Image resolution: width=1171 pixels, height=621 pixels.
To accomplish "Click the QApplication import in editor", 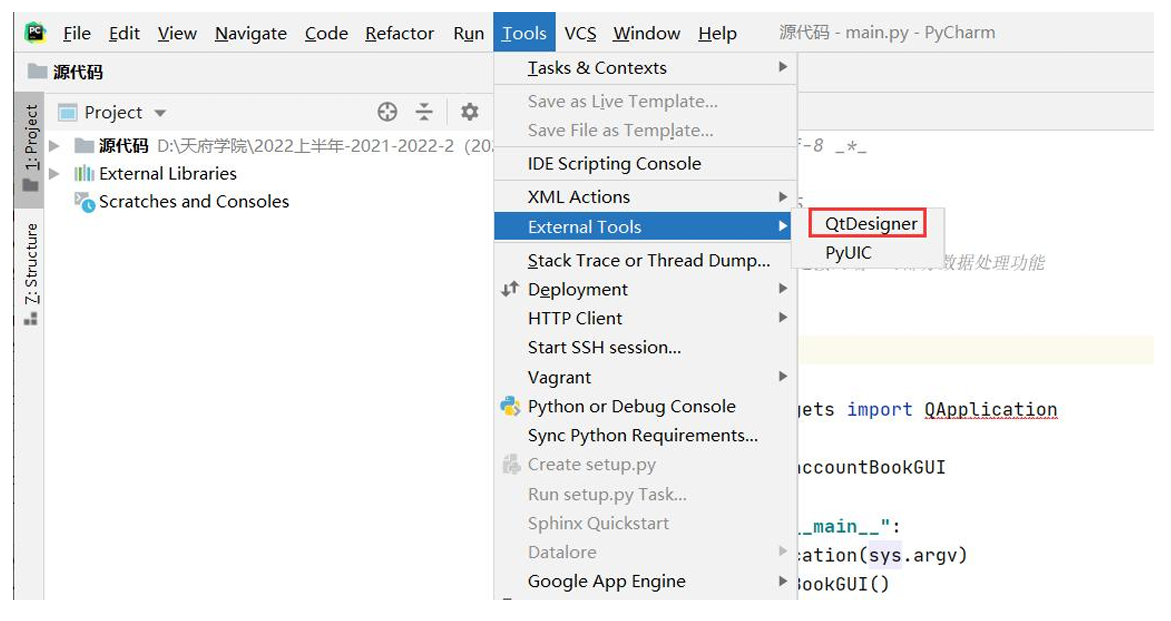I will click(x=990, y=410).
